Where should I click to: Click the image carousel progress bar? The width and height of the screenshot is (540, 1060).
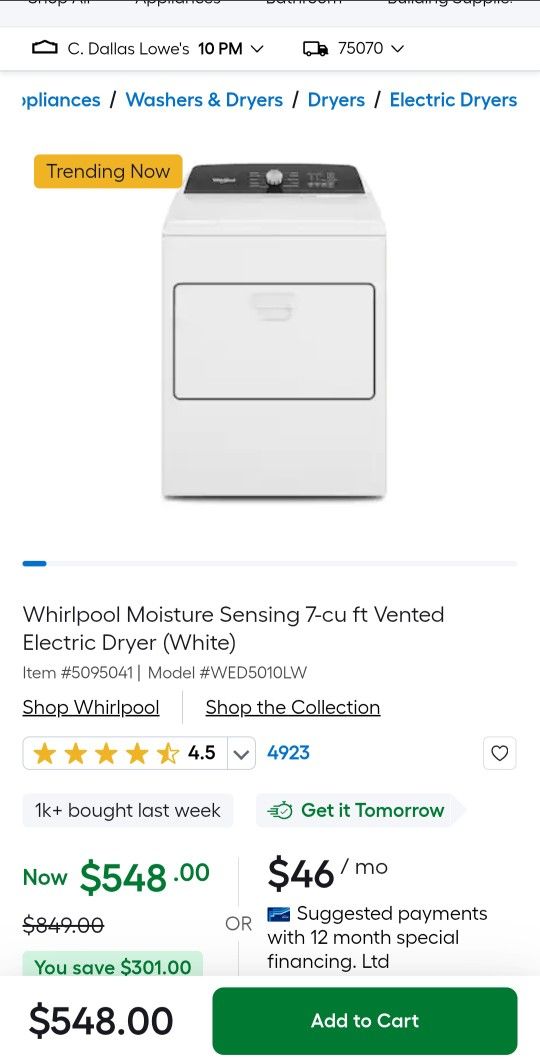tap(270, 563)
